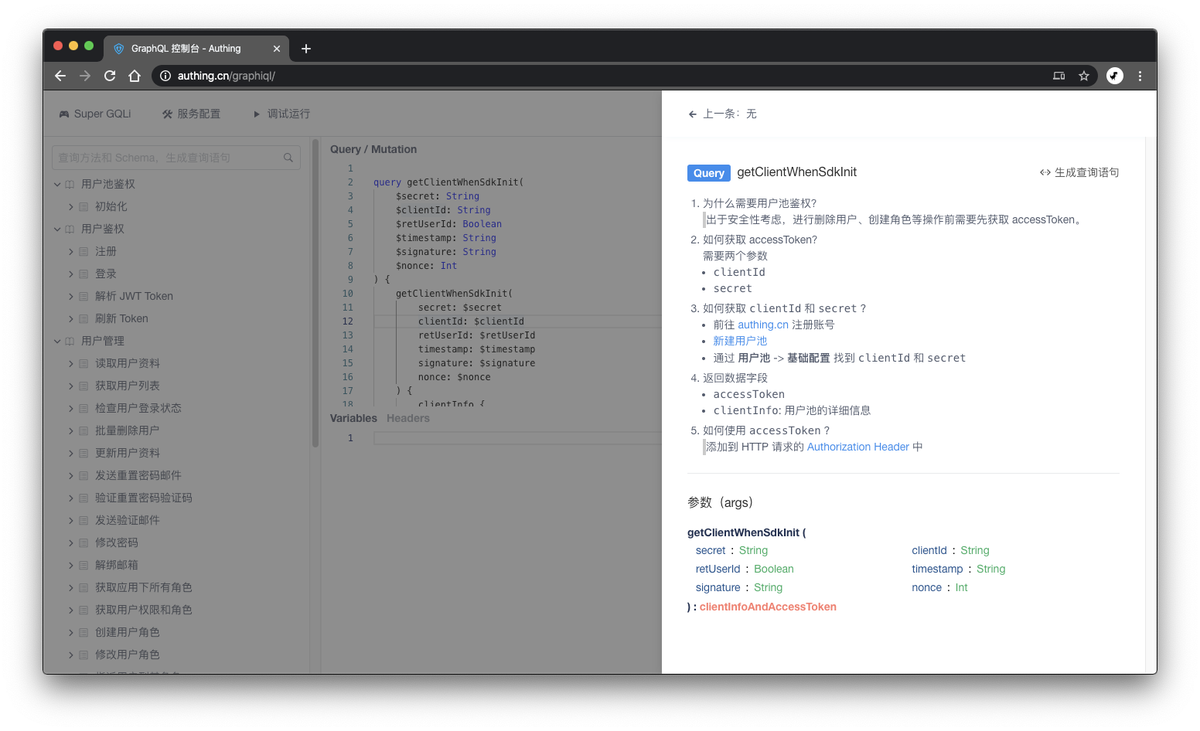Open the profile avatar icon
1200x731 pixels.
1114,76
